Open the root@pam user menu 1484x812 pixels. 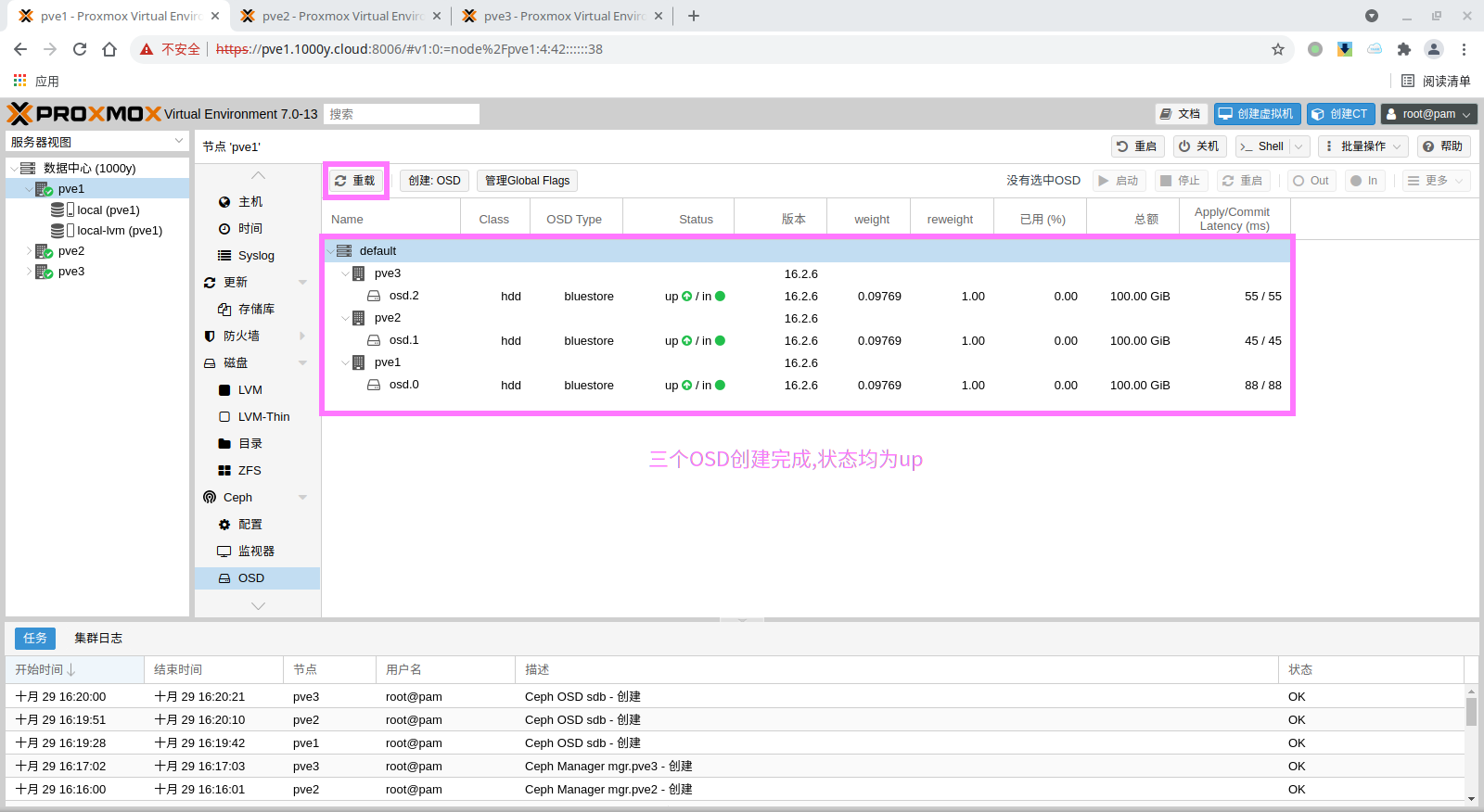(1428, 114)
